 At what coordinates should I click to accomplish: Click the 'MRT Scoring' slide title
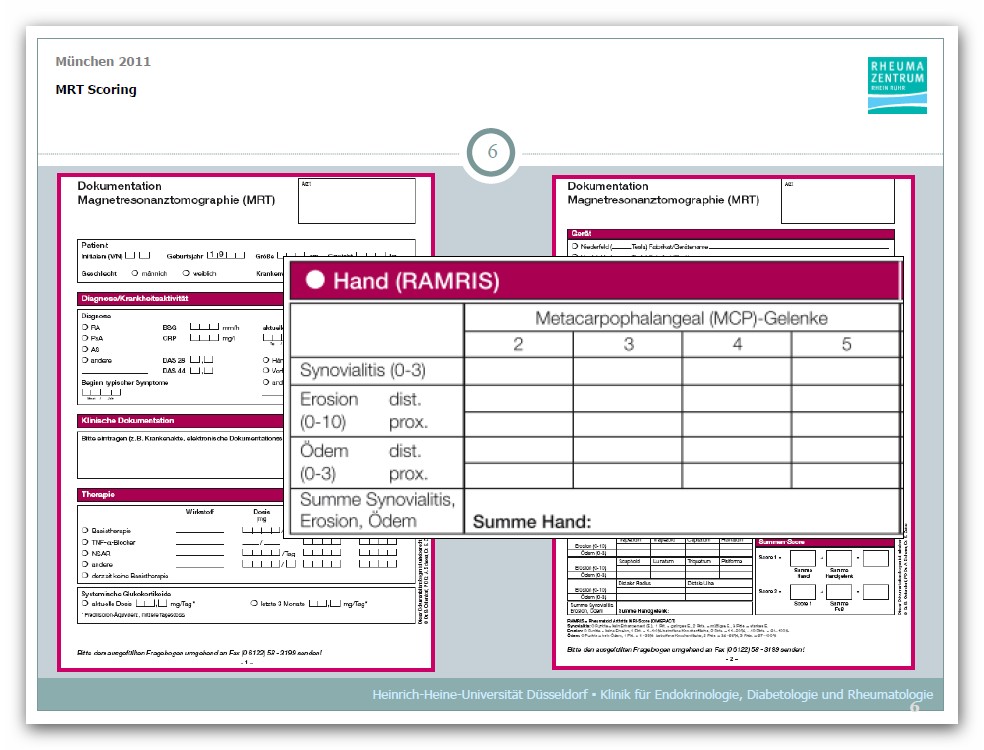pyautogui.click(x=96, y=89)
